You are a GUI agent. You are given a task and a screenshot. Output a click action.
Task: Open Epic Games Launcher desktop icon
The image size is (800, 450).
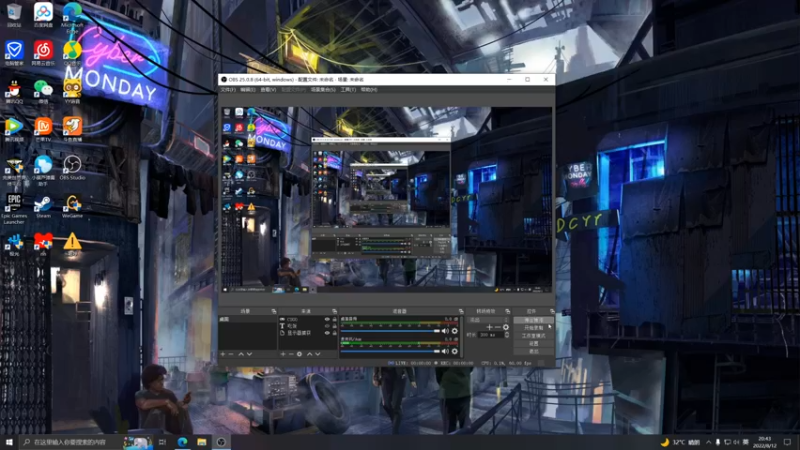14,209
